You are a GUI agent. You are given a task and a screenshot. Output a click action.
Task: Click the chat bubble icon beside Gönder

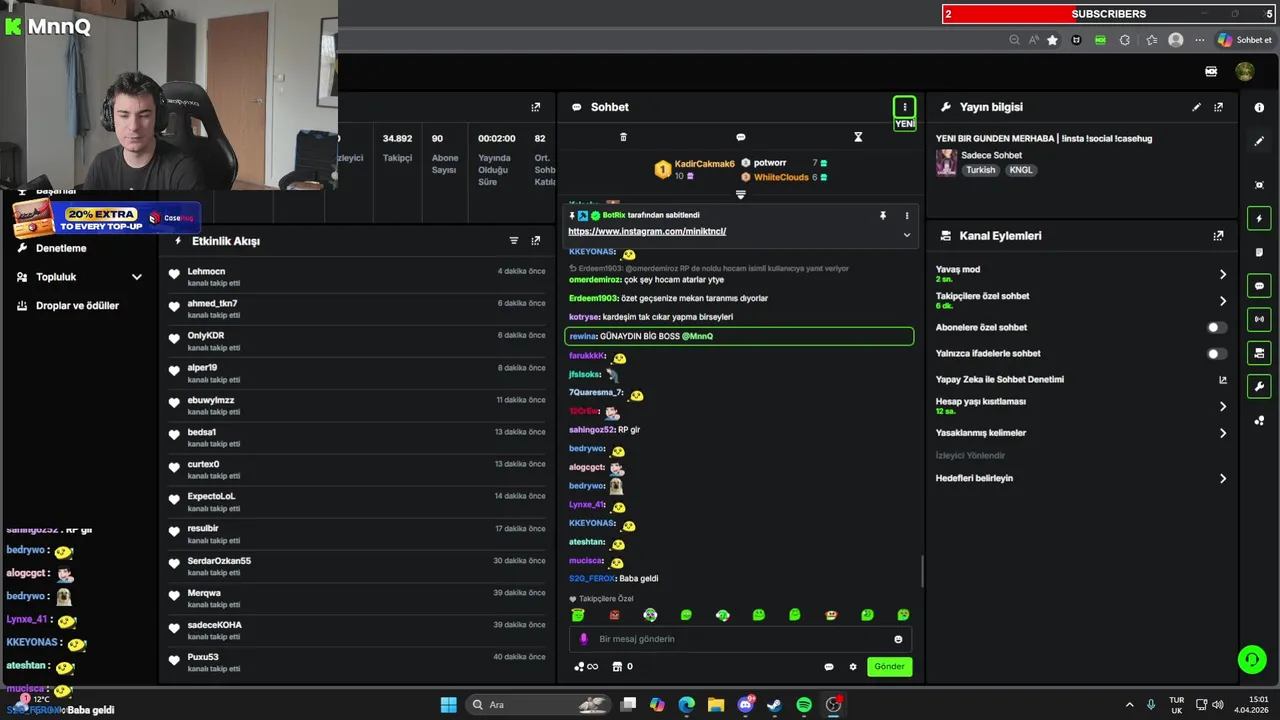point(829,667)
